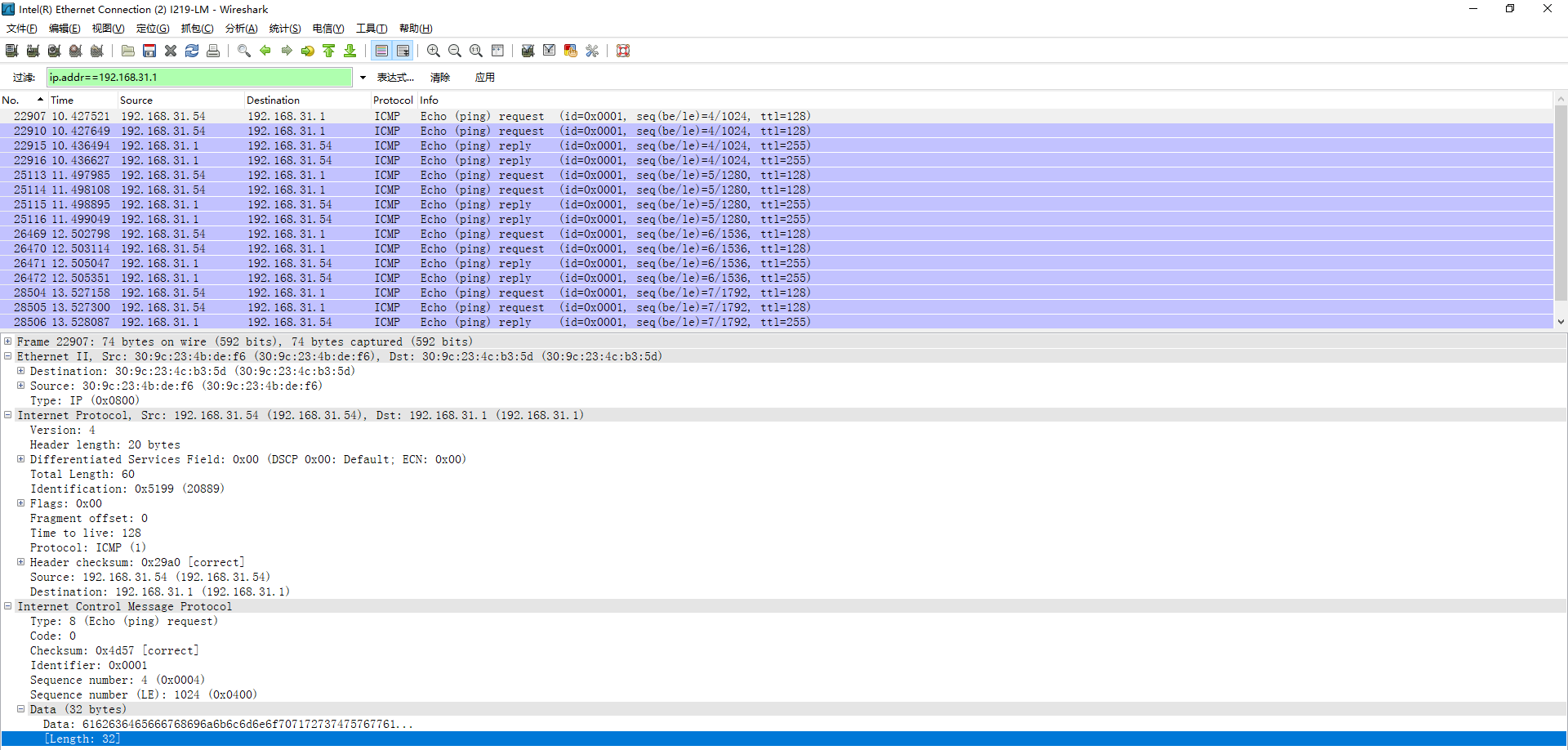1568x750 pixels.
Task: Expand the Ethernet Destination 30:9c:23:4c:b3:5d node
Action: (21, 371)
